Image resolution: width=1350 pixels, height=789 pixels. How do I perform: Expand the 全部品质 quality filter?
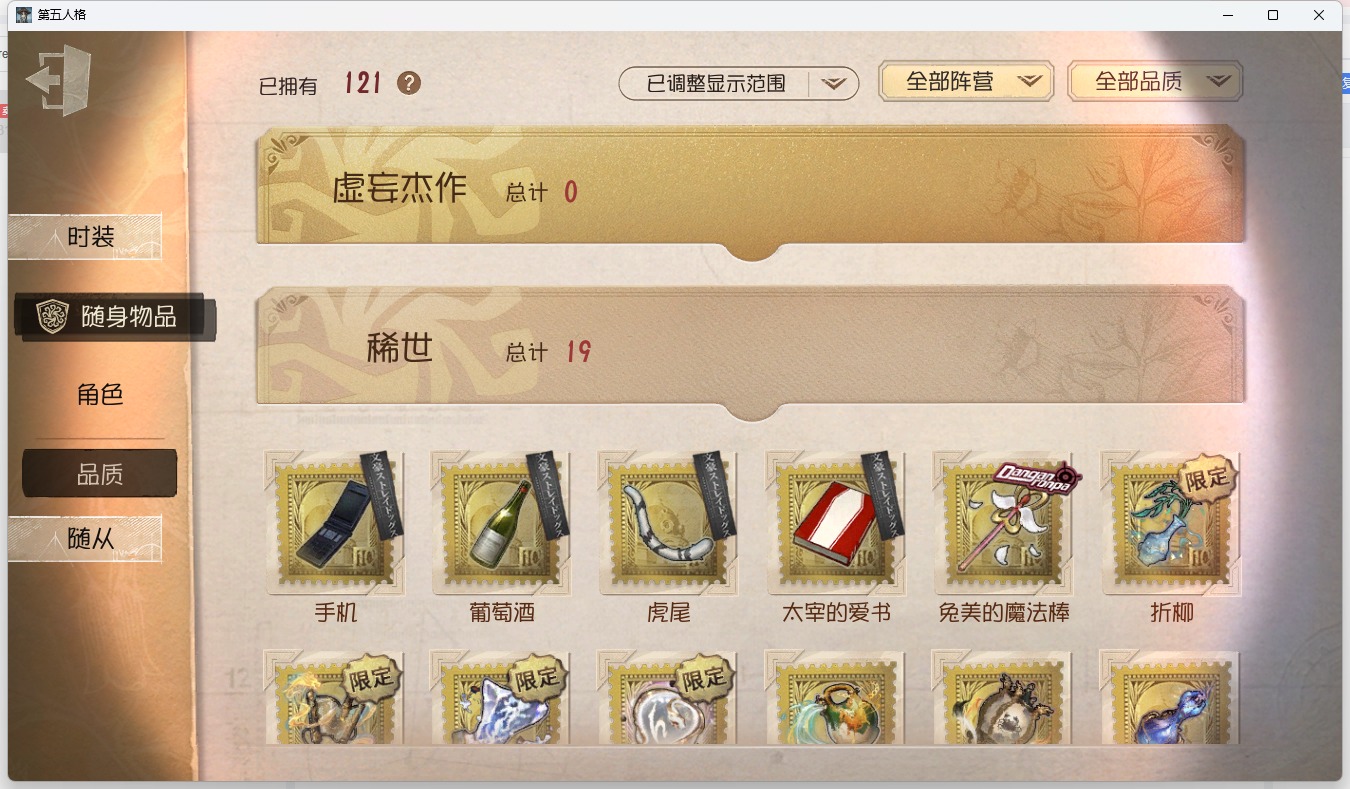point(1155,82)
